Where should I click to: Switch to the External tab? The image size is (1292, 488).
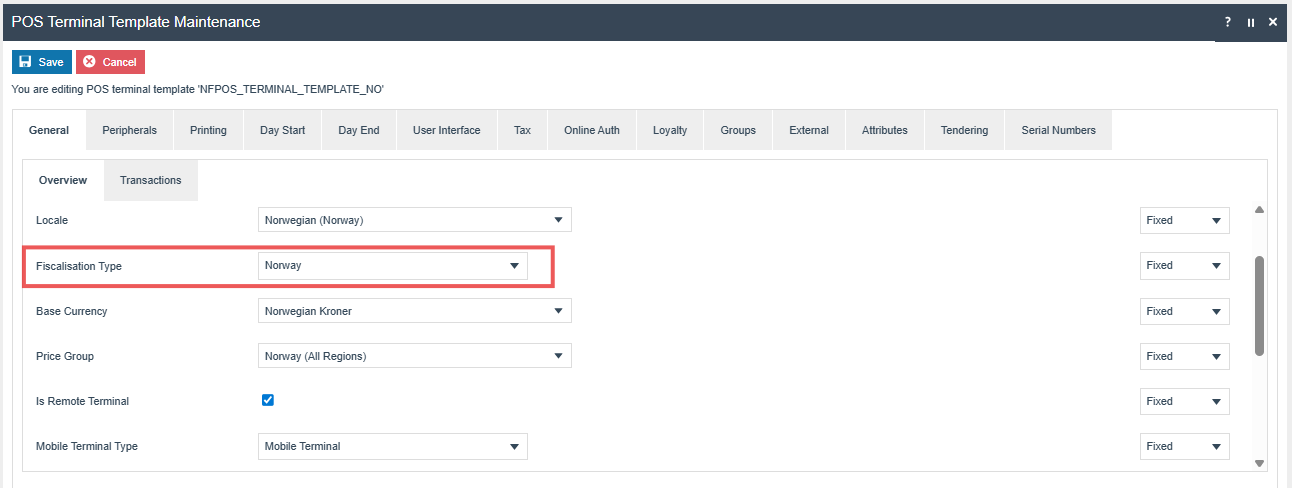pyautogui.click(x=809, y=130)
